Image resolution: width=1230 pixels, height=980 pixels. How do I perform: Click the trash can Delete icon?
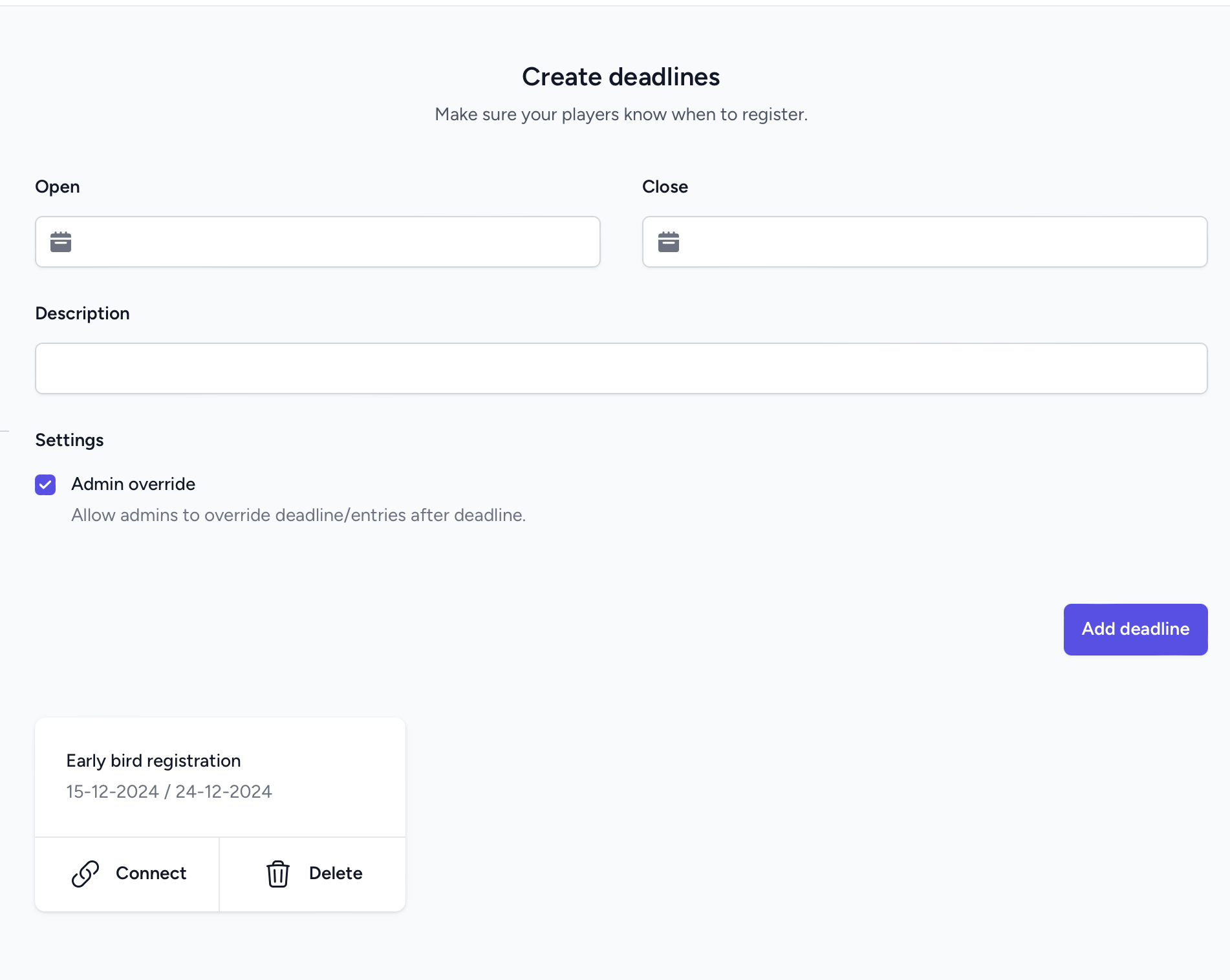point(278,873)
